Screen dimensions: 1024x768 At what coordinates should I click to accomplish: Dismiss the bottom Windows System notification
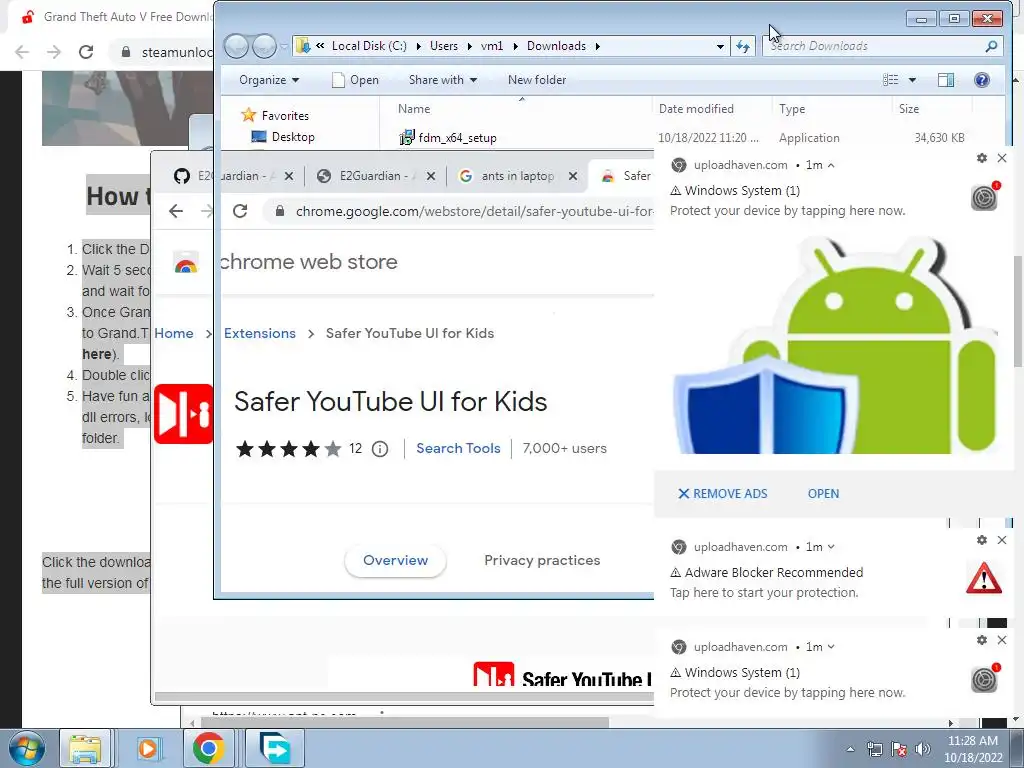point(1002,640)
